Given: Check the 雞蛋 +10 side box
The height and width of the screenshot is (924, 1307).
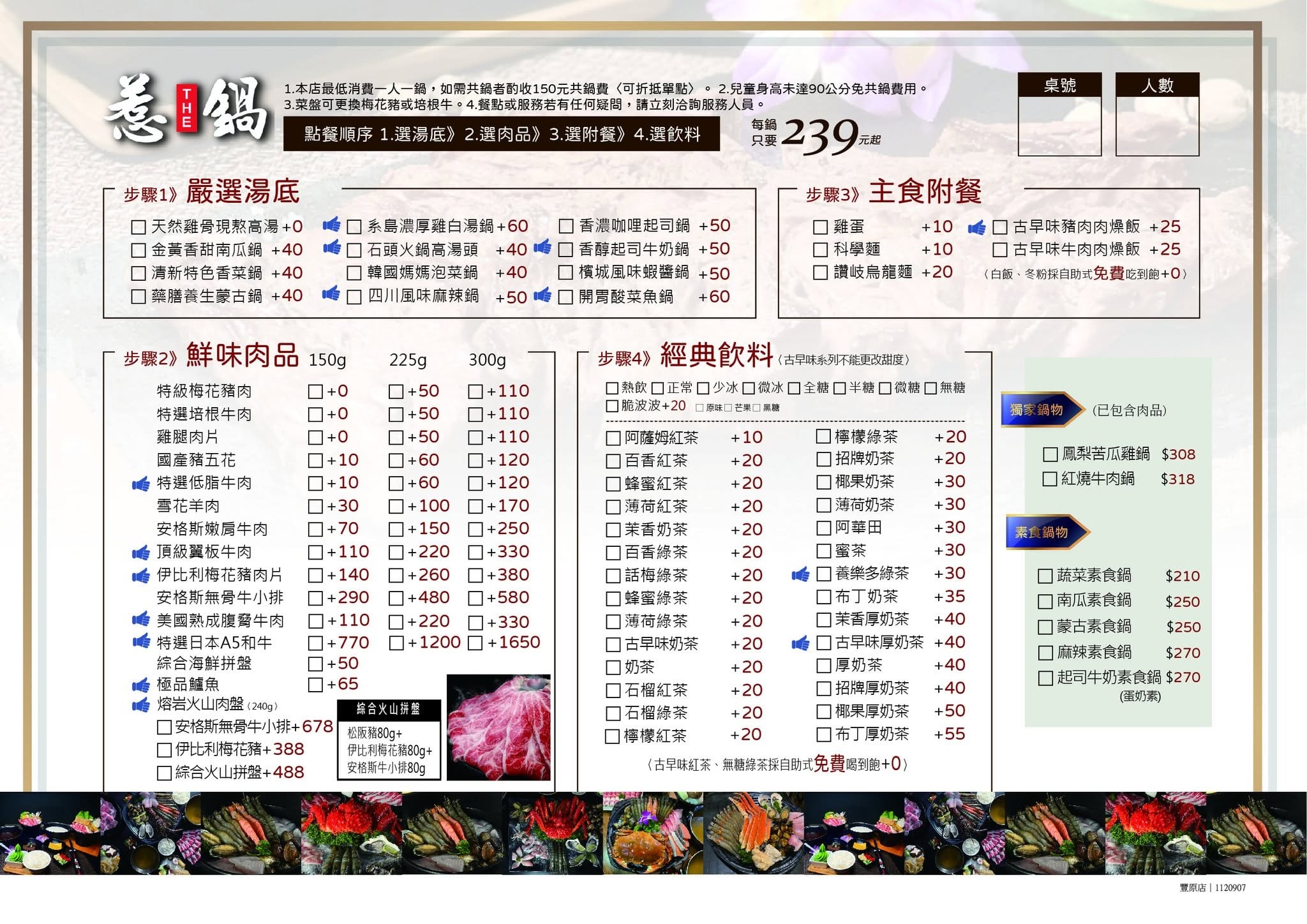Looking at the screenshot, I should [821, 227].
